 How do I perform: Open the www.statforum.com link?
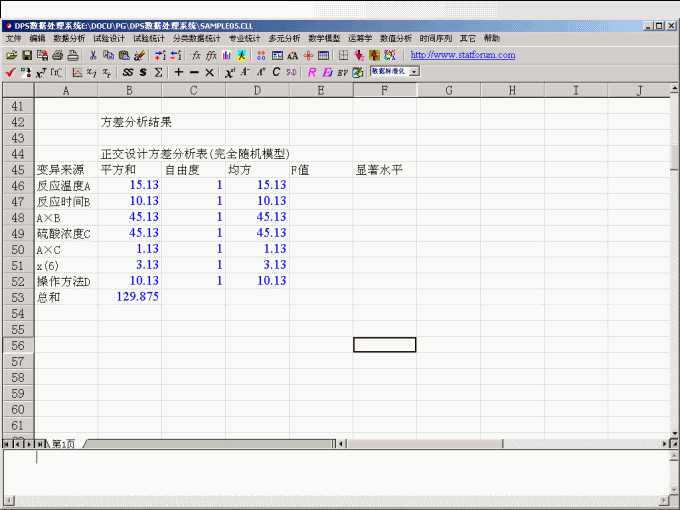click(x=463, y=55)
